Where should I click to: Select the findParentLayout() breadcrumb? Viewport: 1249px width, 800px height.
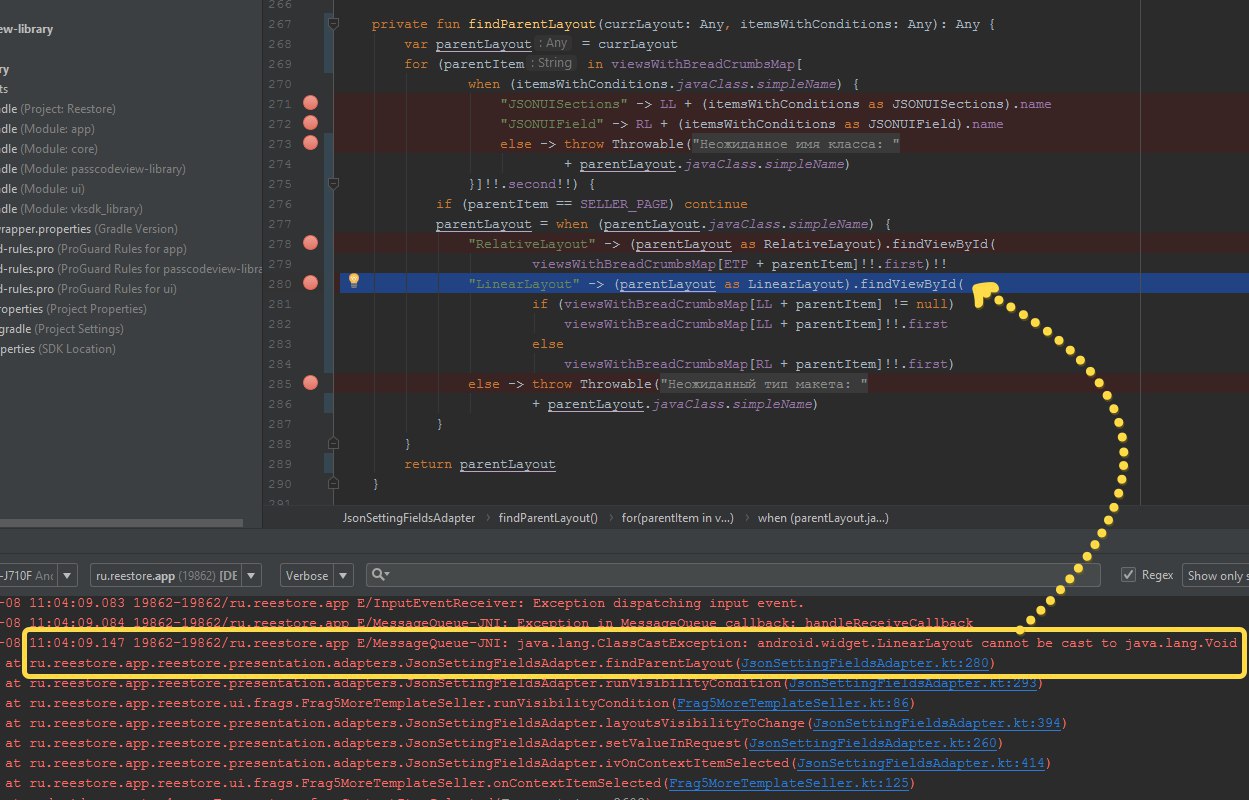548,518
